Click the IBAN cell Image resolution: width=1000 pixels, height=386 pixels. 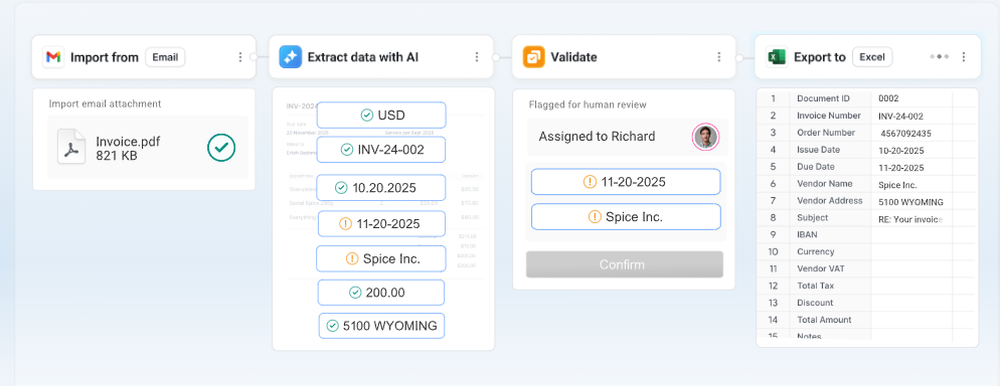(x=830, y=235)
